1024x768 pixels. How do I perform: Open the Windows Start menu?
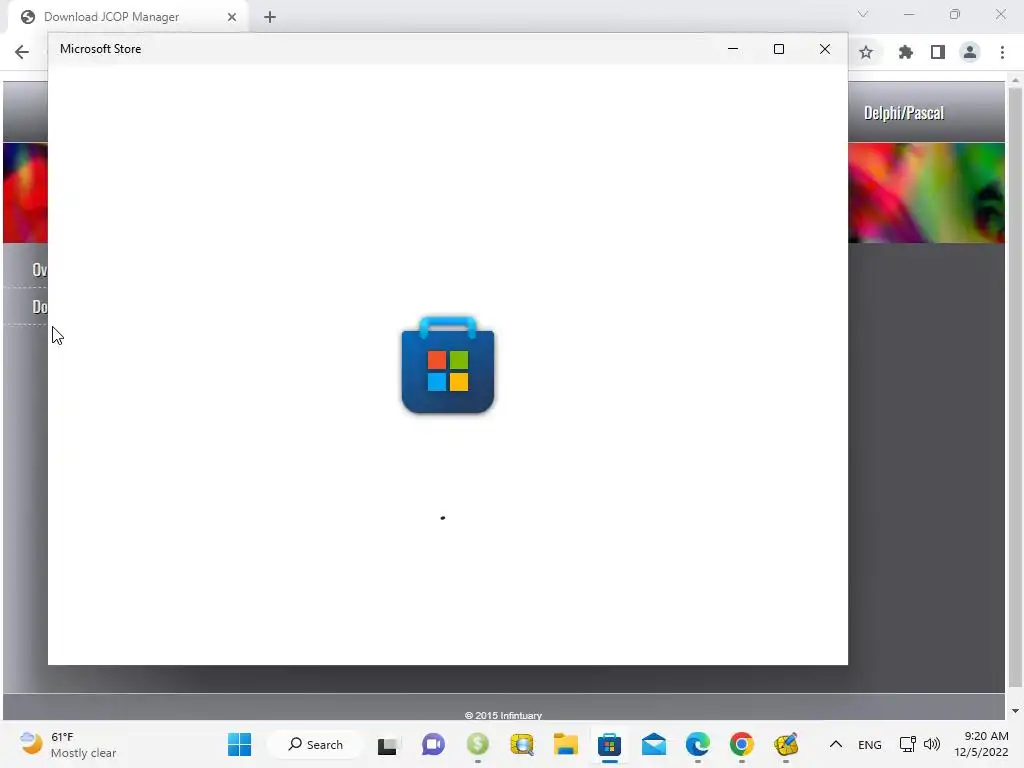(x=239, y=744)
